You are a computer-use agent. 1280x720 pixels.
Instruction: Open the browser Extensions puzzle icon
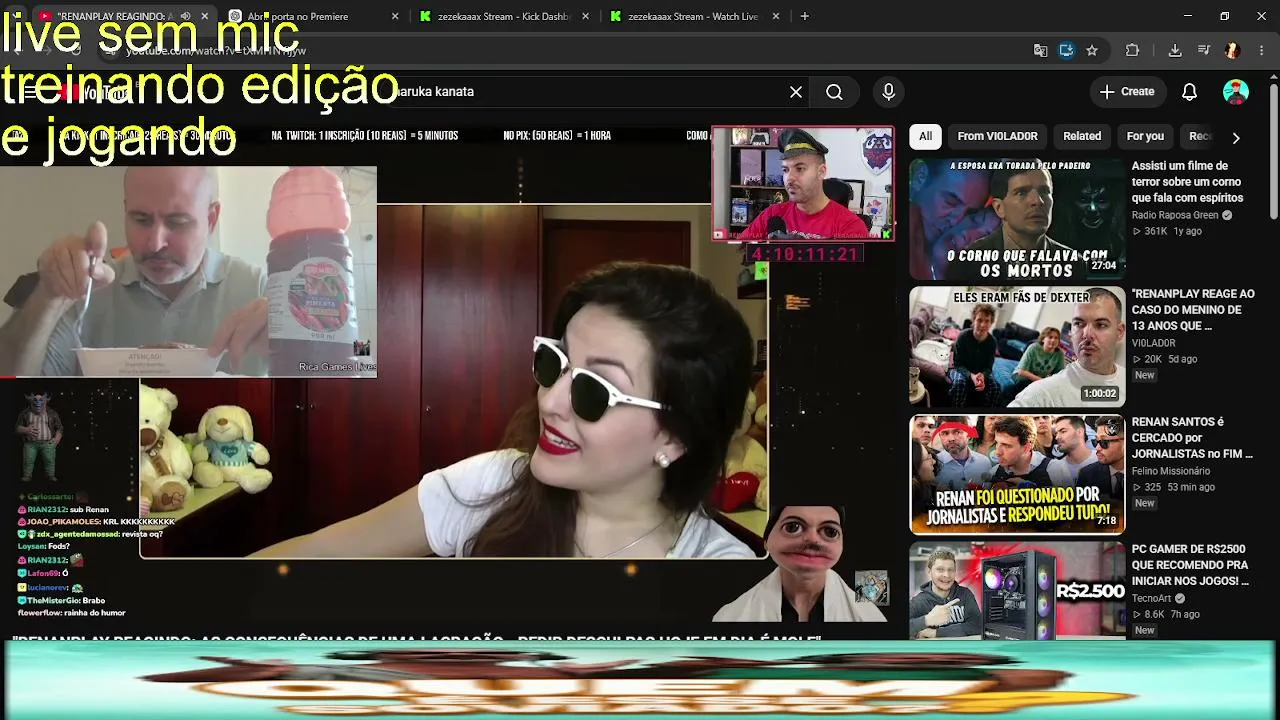[1132, 50]
